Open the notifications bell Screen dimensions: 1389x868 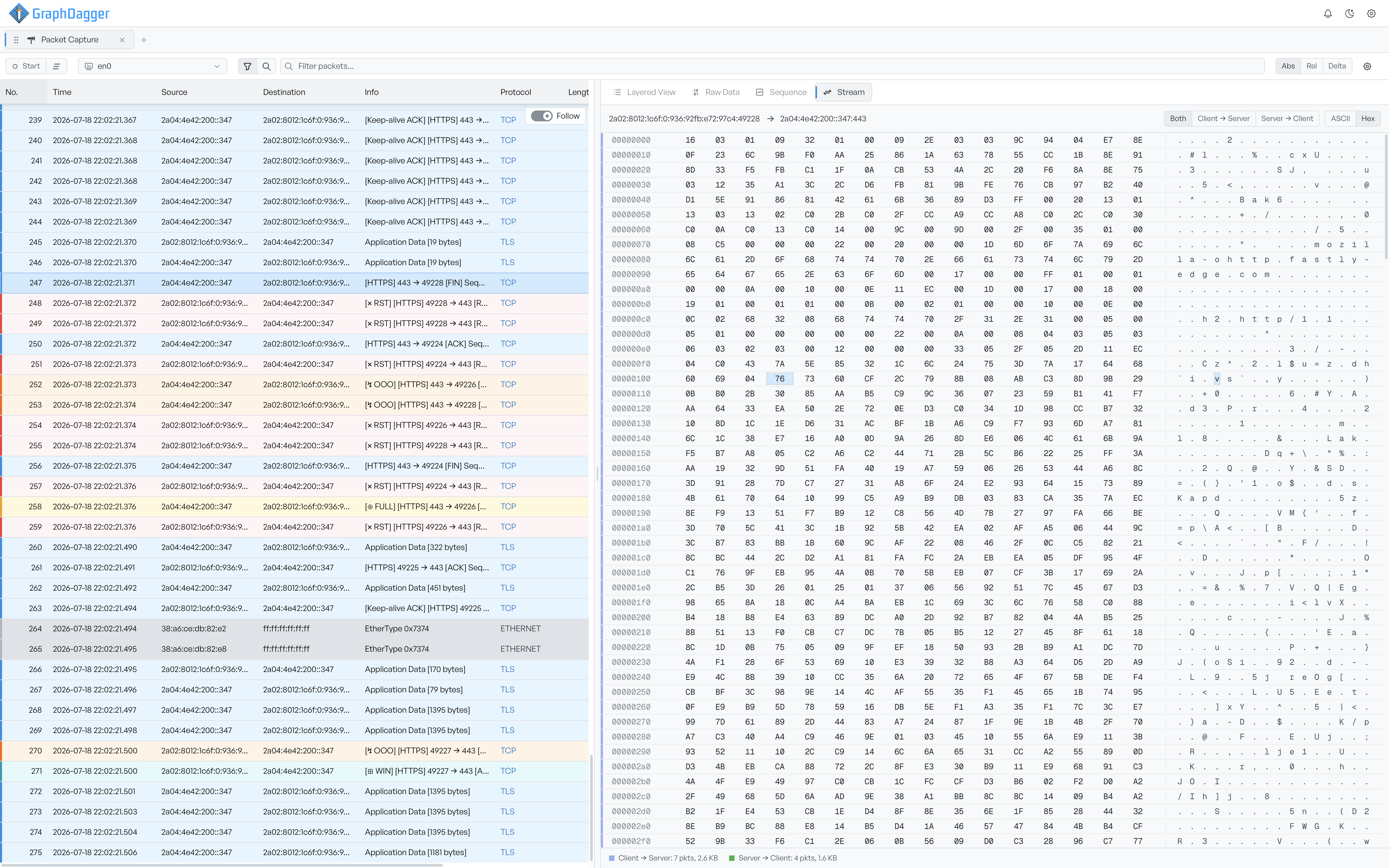(x=1328, y=14)
